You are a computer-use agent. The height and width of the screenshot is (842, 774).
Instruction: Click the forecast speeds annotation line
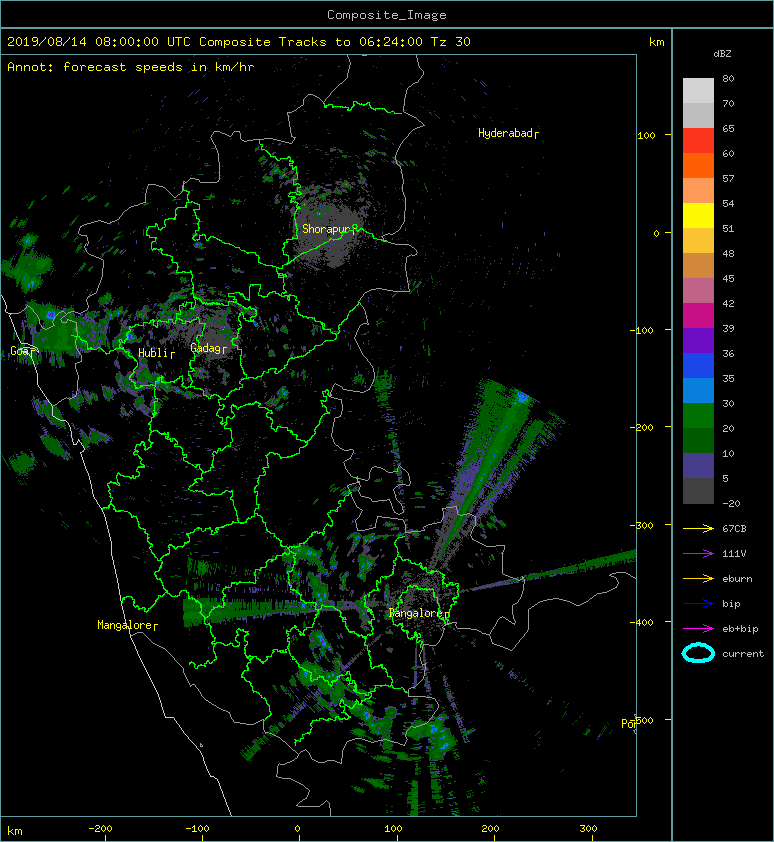click(131, 67)
